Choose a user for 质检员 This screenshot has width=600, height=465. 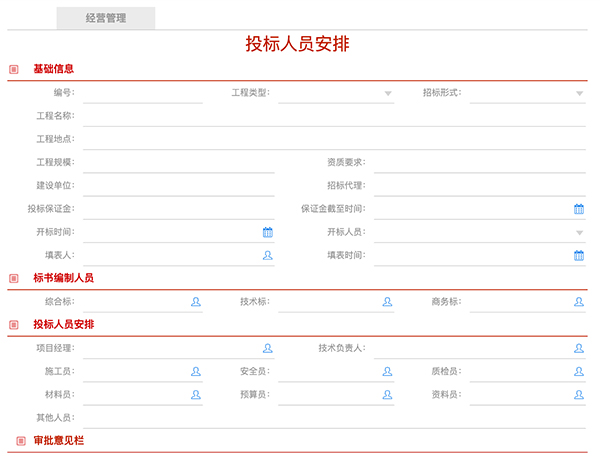579,371
